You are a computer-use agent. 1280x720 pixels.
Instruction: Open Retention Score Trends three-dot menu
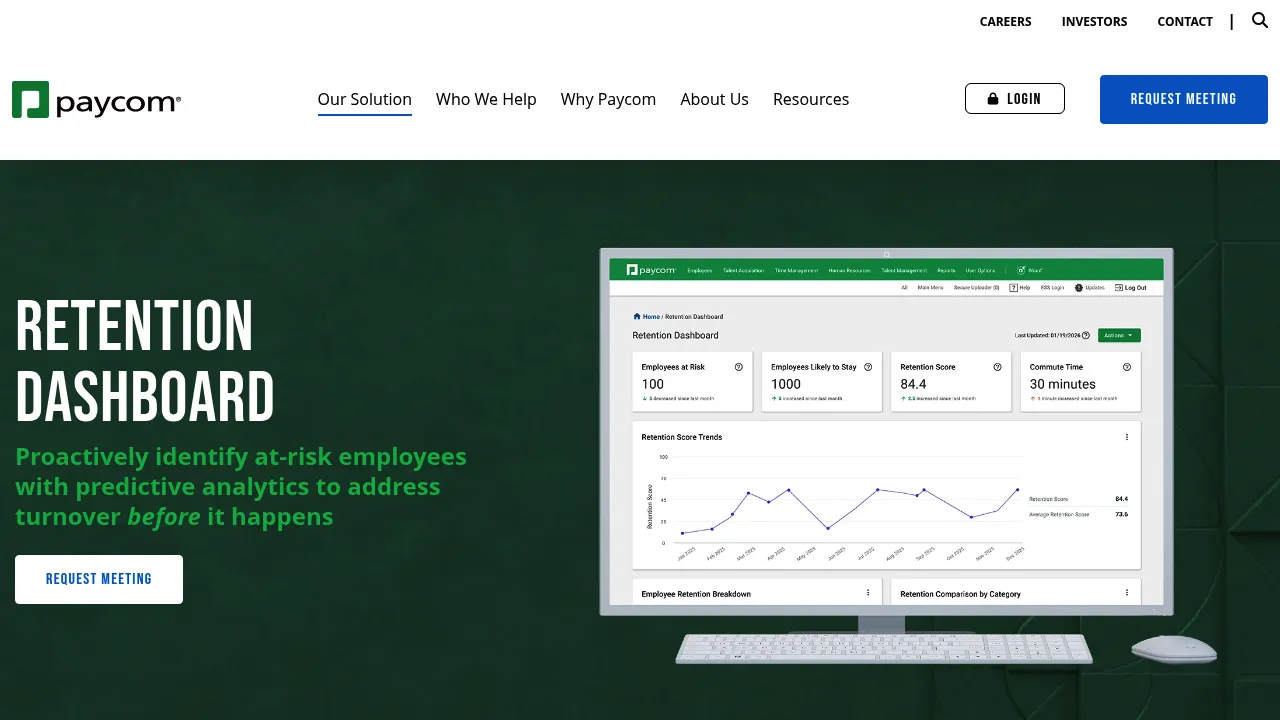pyautogui.click(x=1127, y=437)
